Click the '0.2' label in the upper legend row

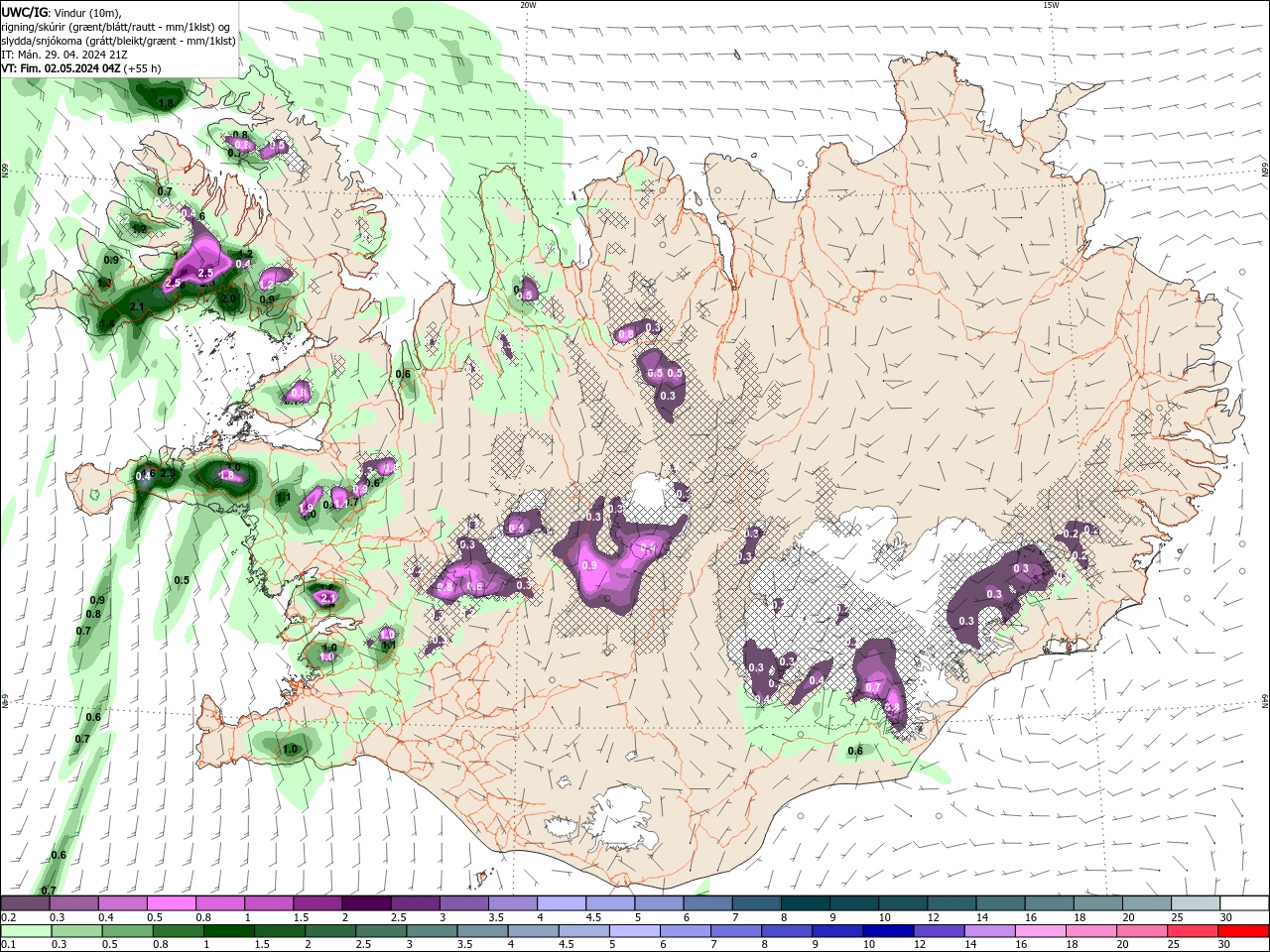pos(8,917)
